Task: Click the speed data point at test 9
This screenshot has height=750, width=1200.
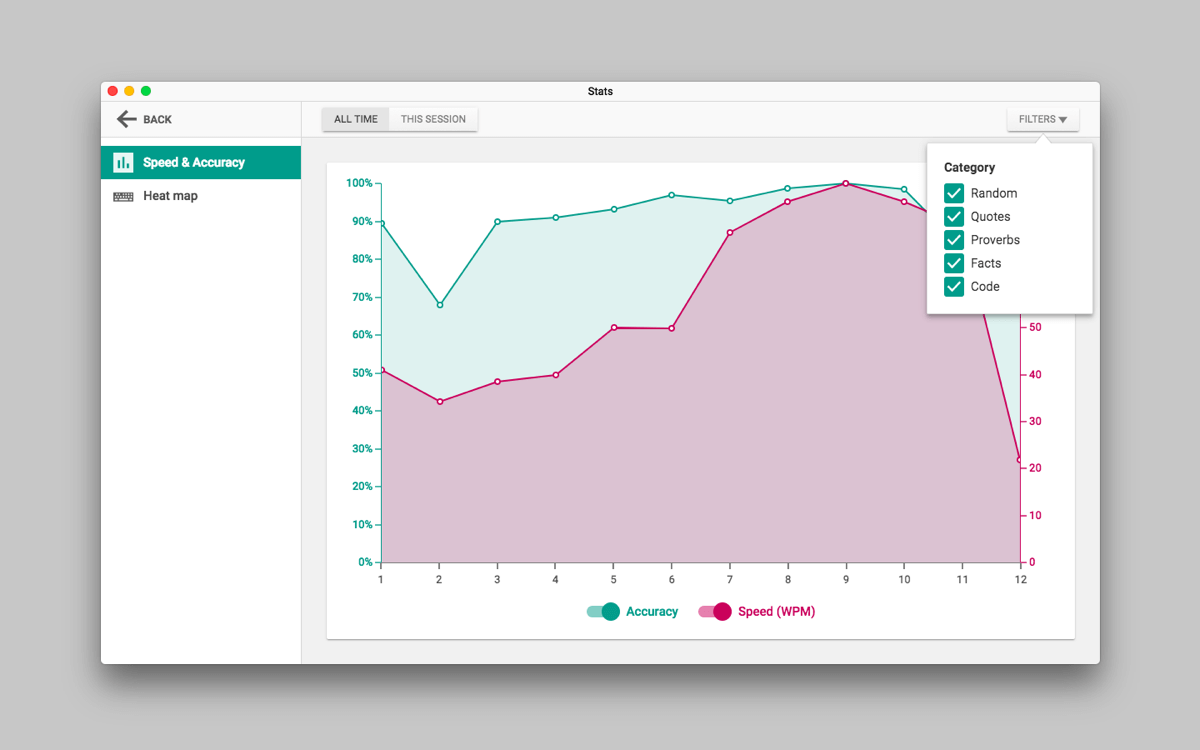Action: 846,183
